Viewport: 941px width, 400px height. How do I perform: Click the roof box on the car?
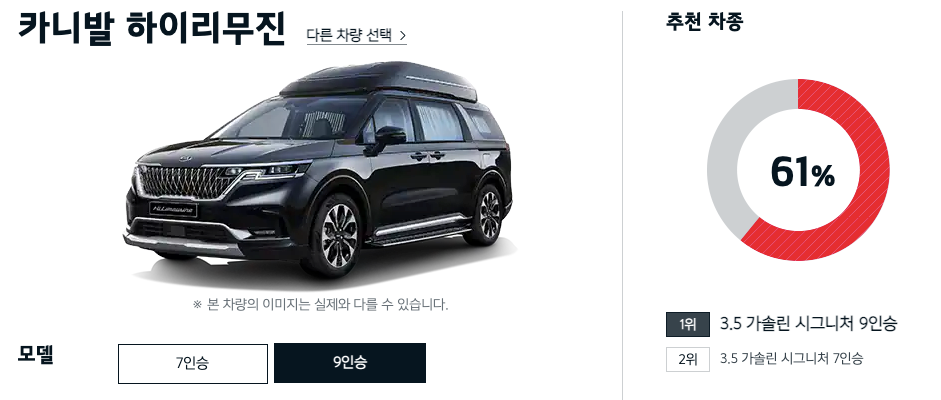point(378,81)
